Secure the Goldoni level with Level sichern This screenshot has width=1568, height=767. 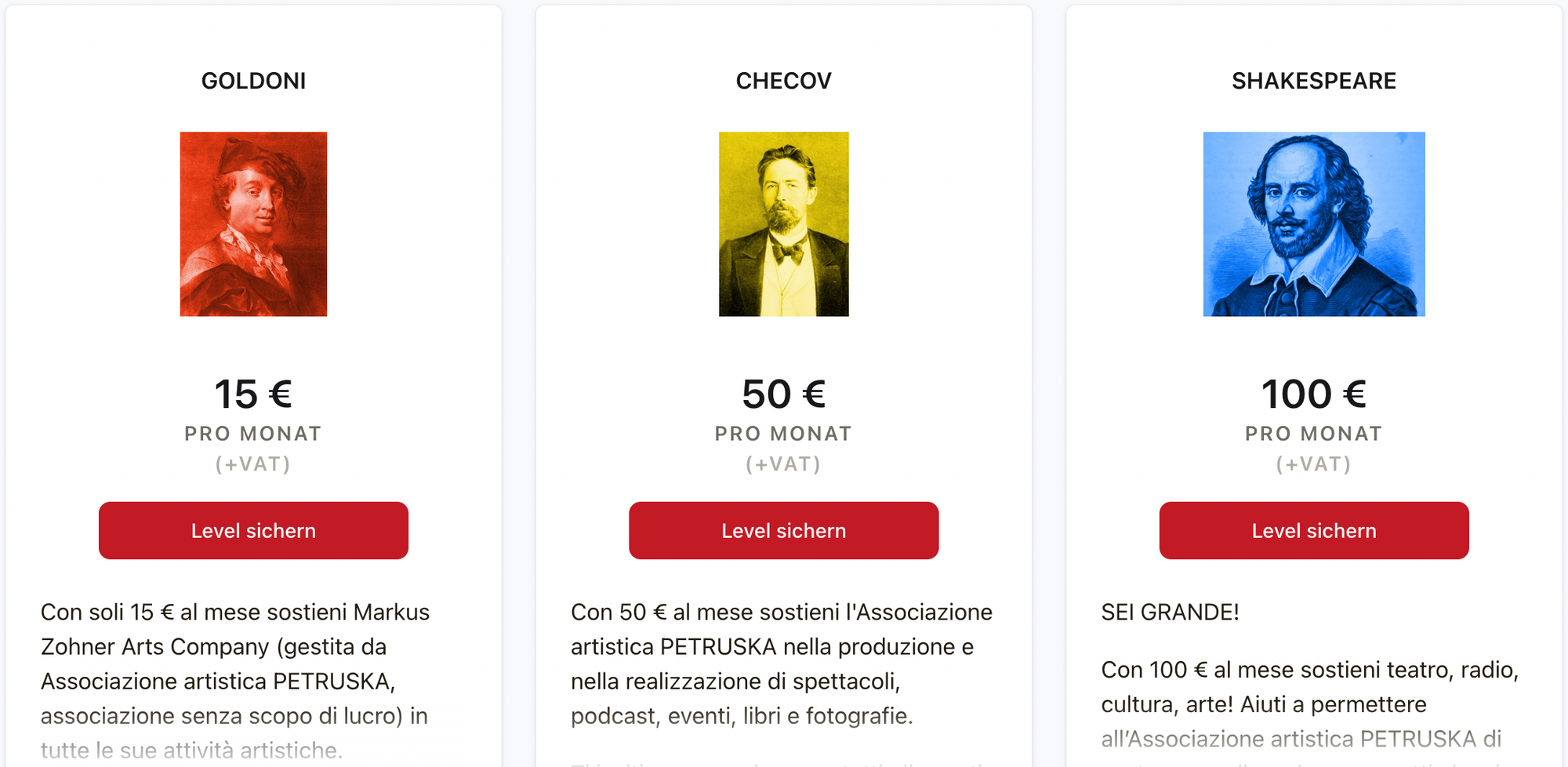pyautogui.click(x=253, y=531)
